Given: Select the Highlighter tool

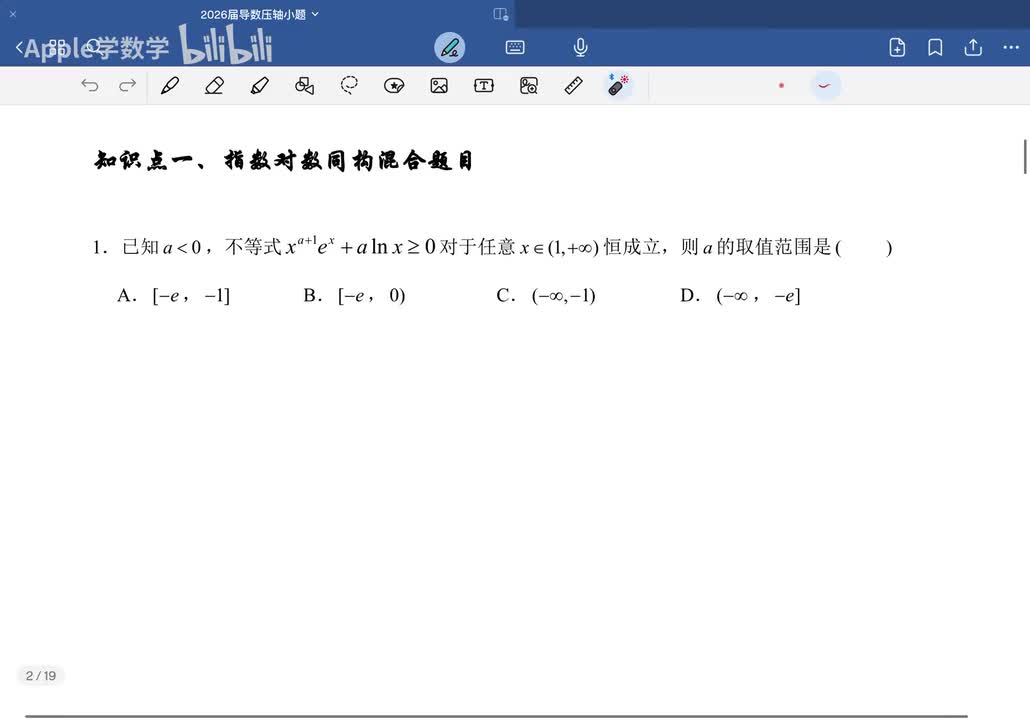Looking at the screenshot, I should click(x=259, y=85).
